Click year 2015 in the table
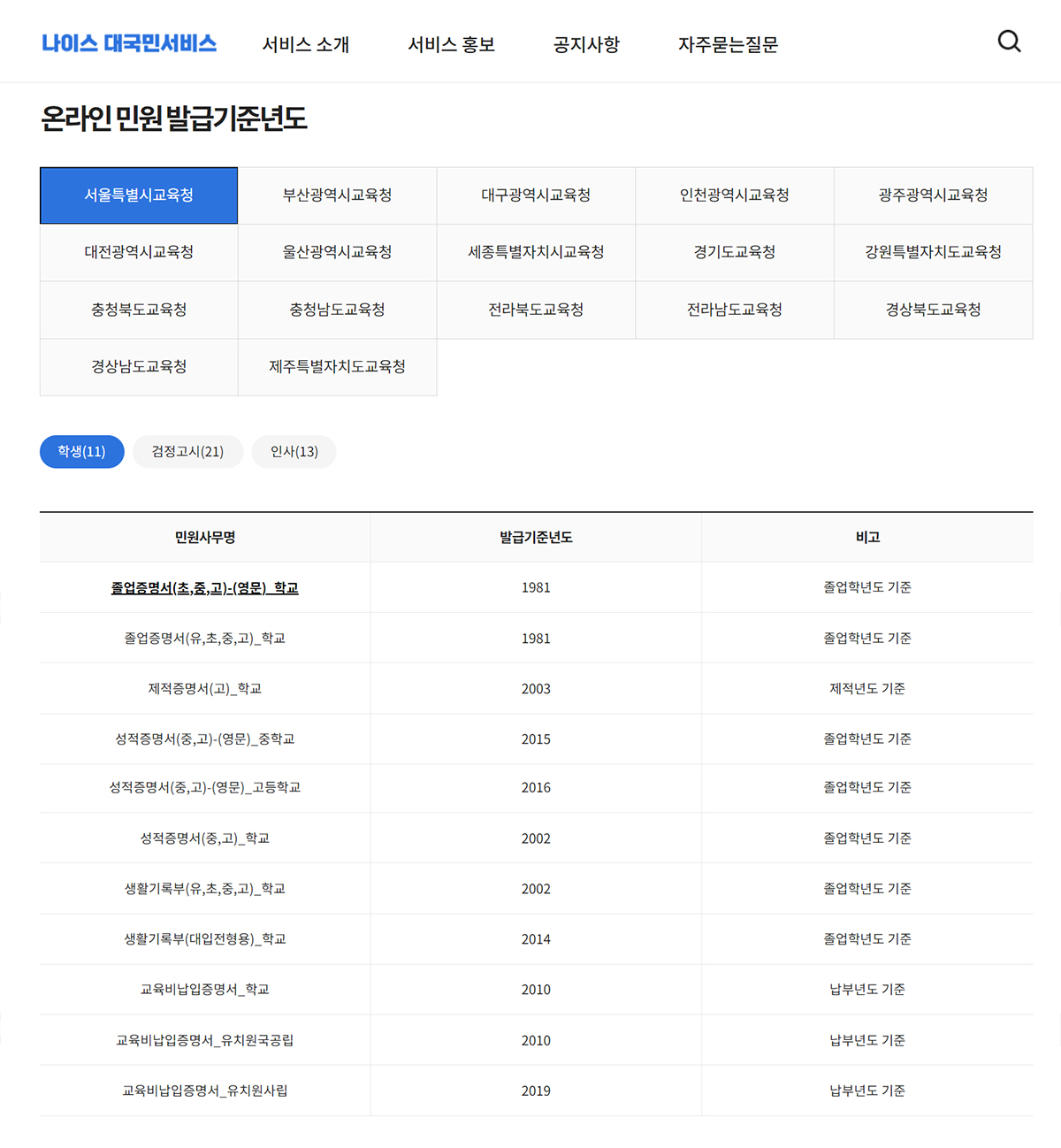 pos(536,739)
